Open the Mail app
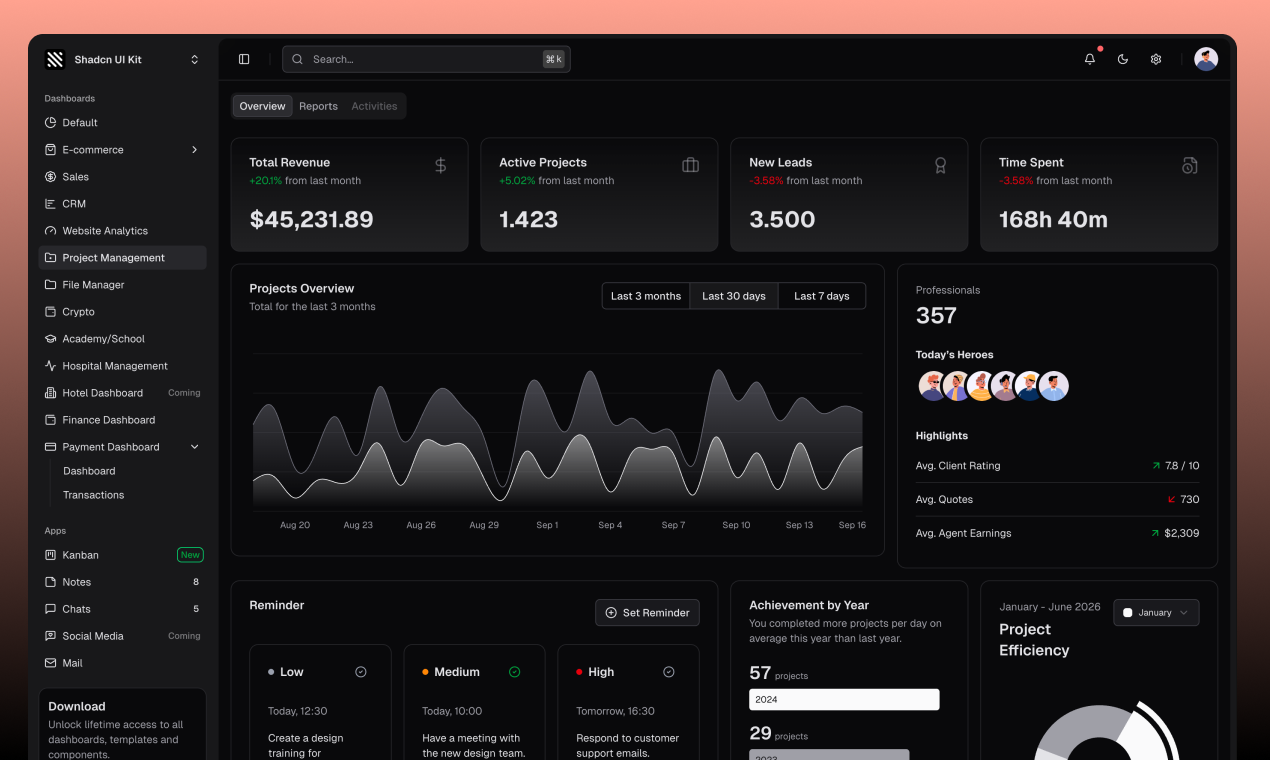This screenshot has height=760, width=1270. point(72,662)
